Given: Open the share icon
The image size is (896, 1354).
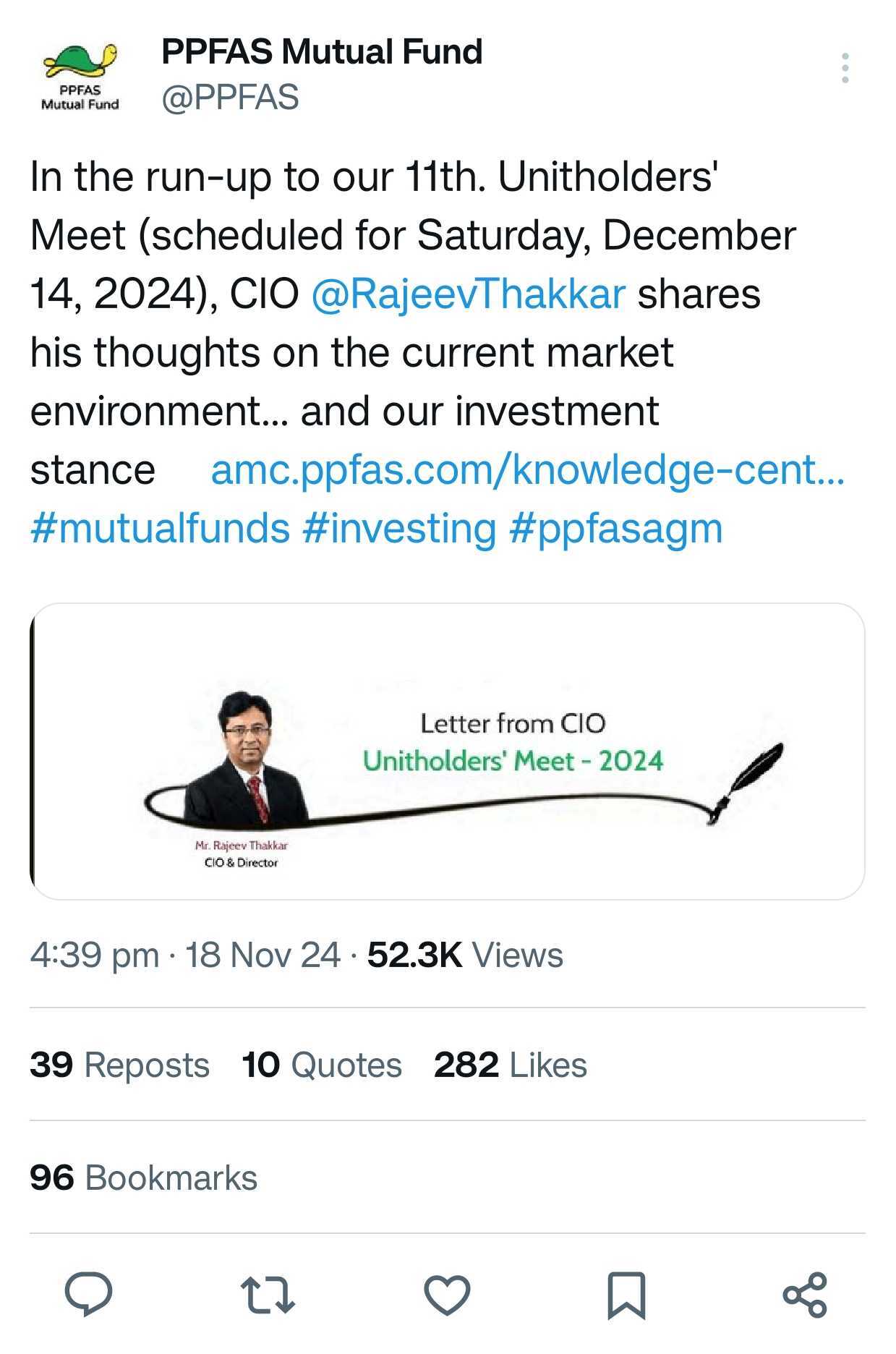Looking at the screenshot, I should point(805,1295).
